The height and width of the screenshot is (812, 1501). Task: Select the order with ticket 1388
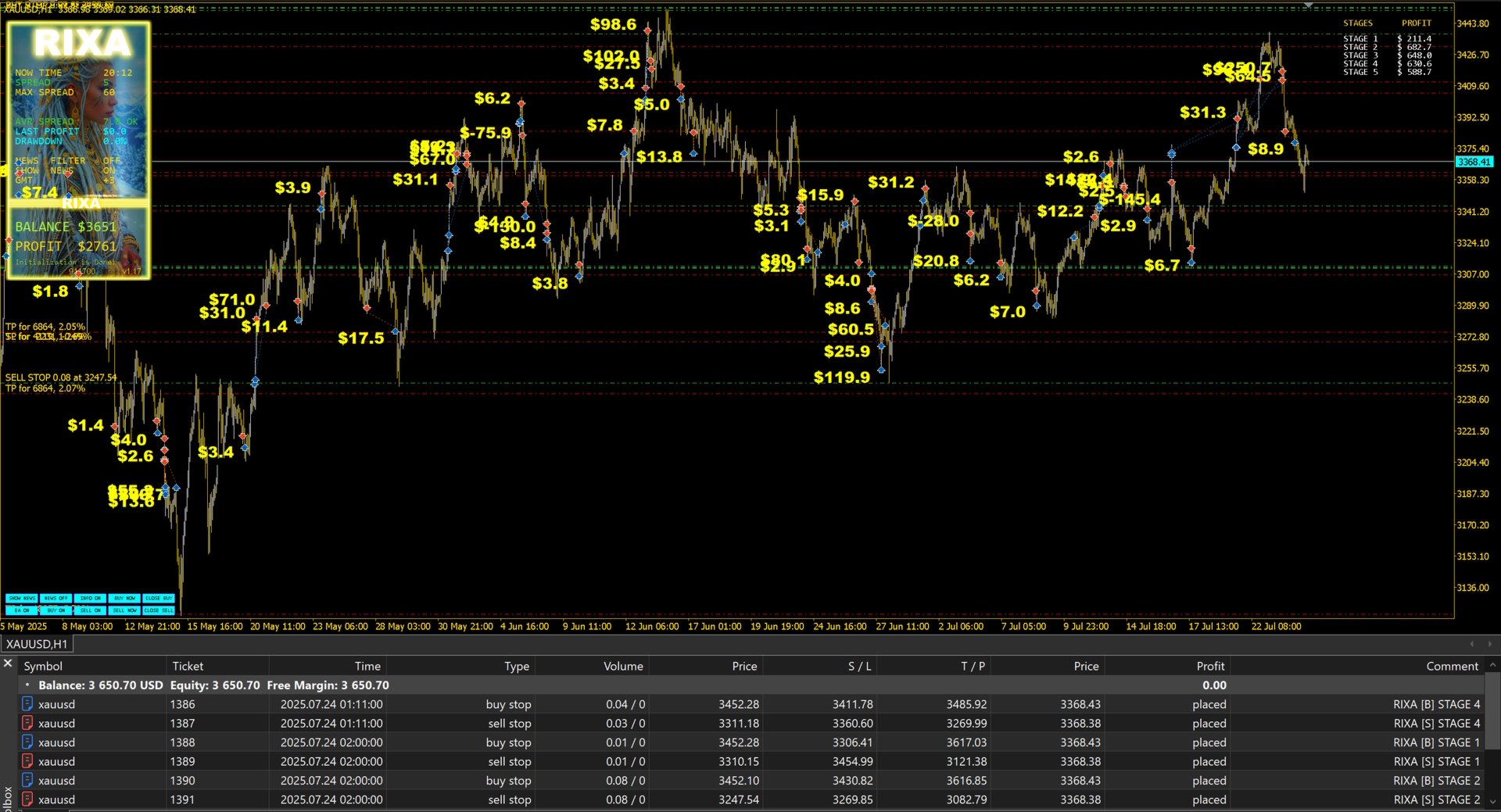coord(750,742)
